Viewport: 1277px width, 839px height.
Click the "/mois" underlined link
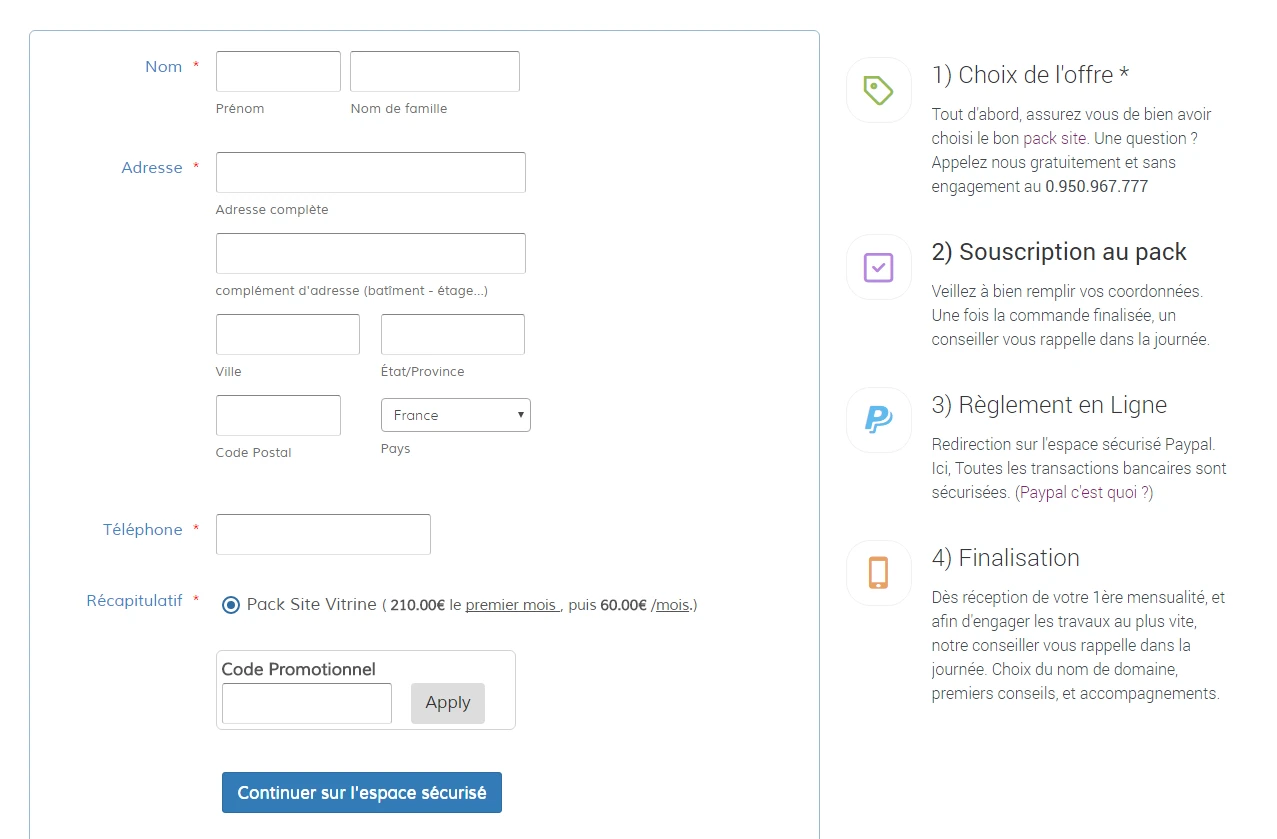[x=671, y=604]
